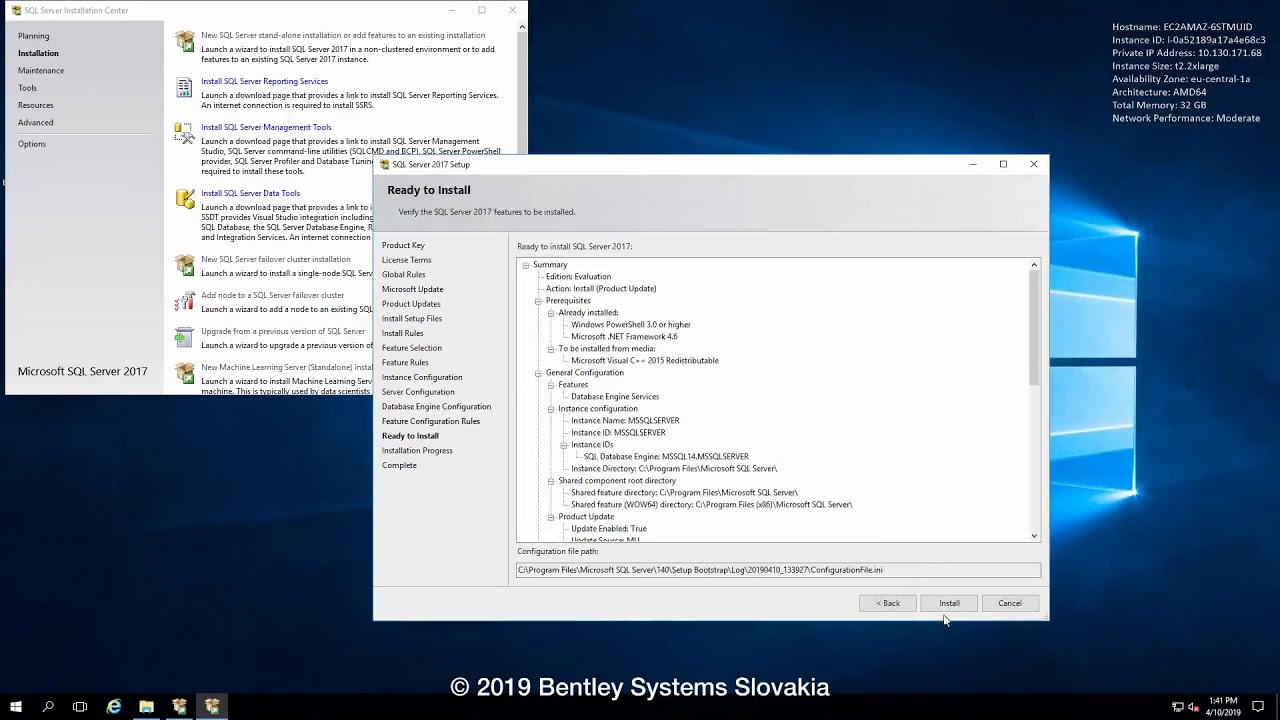Switch to SQL Server 2017 Setup taskbar icon

click(212, 707)
